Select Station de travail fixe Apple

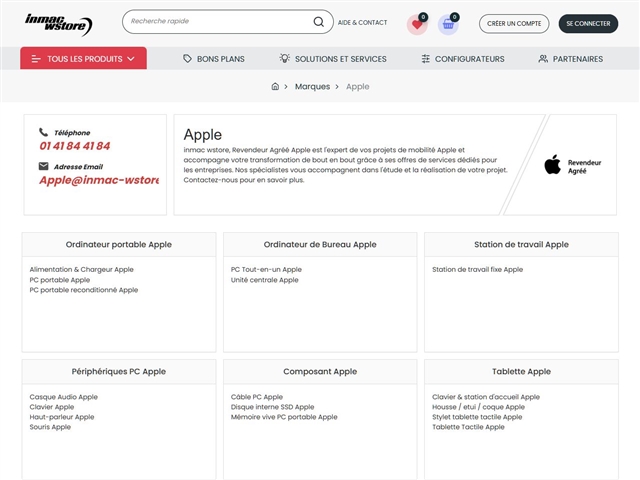(478, 269)
